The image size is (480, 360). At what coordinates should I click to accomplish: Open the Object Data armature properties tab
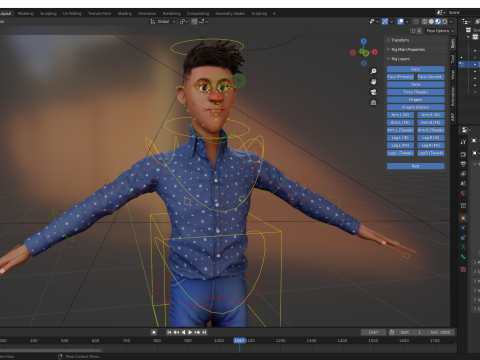pos(463,247)
